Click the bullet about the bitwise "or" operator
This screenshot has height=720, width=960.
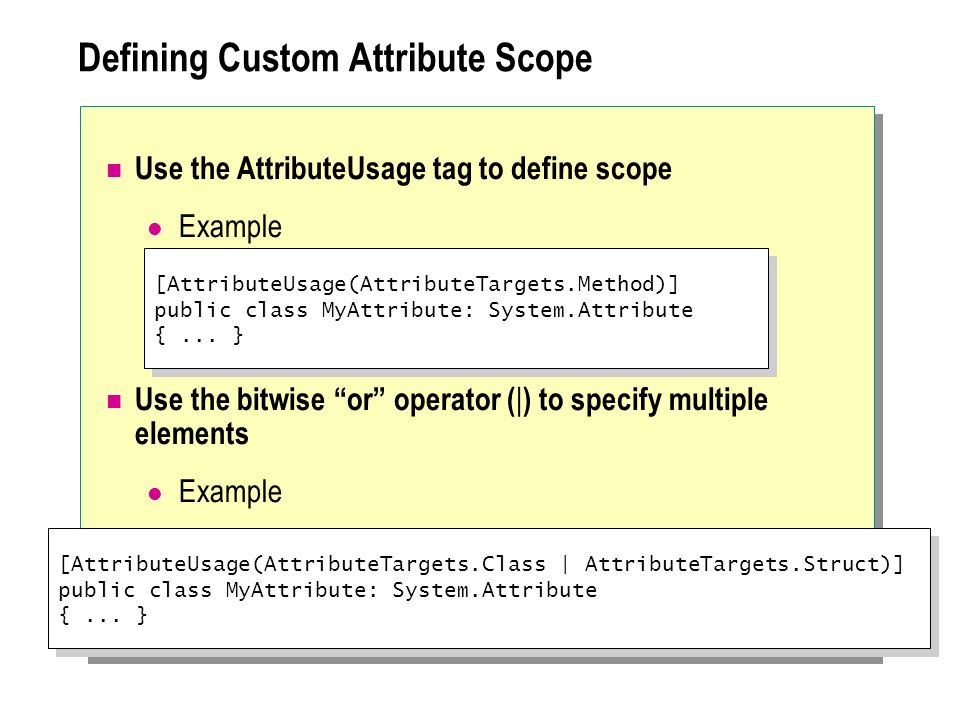pyautogui.click(x=451, y=416)
